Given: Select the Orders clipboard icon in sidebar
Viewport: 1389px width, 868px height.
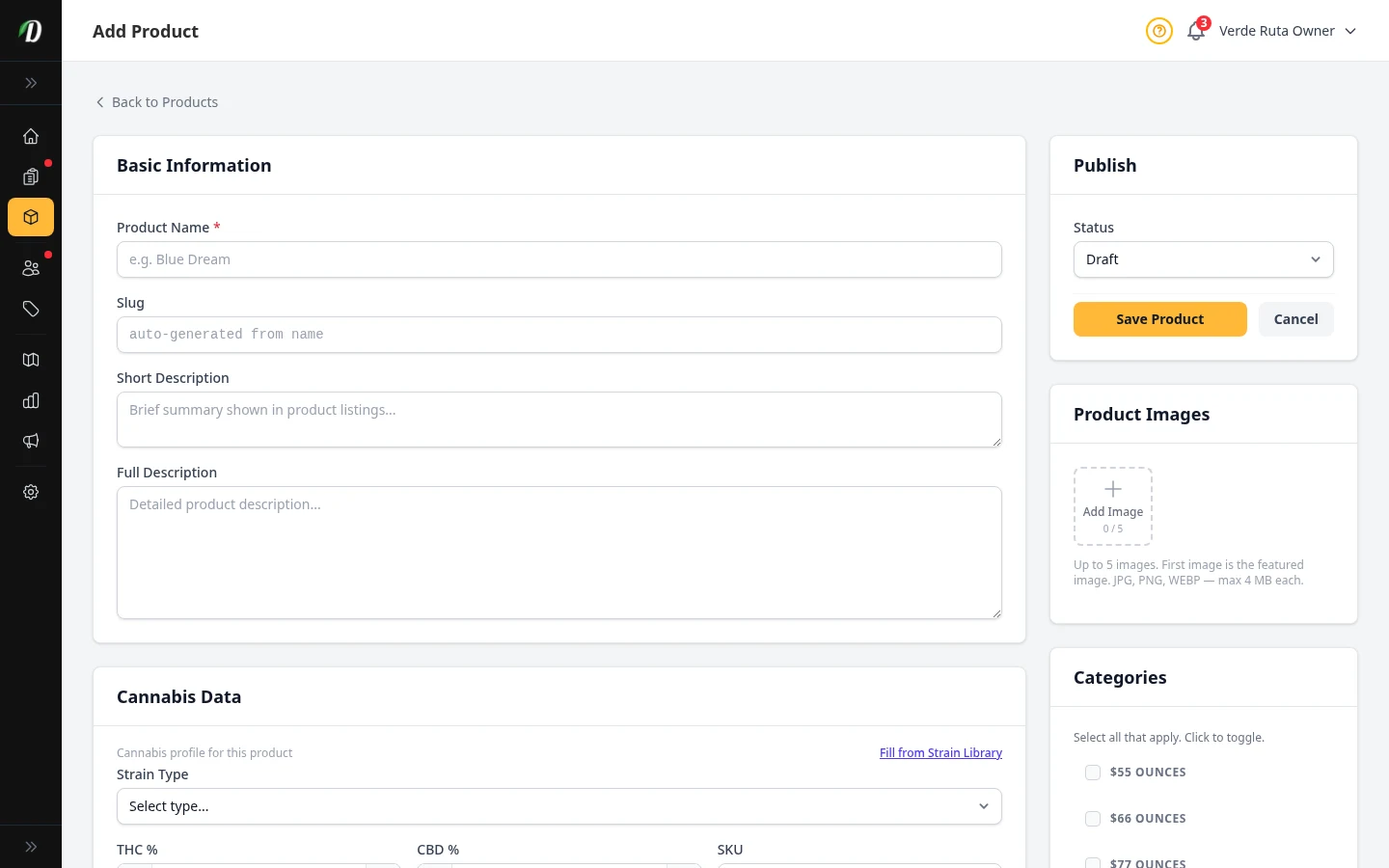Looking at the screenshot, I should (x=31, y=177).
